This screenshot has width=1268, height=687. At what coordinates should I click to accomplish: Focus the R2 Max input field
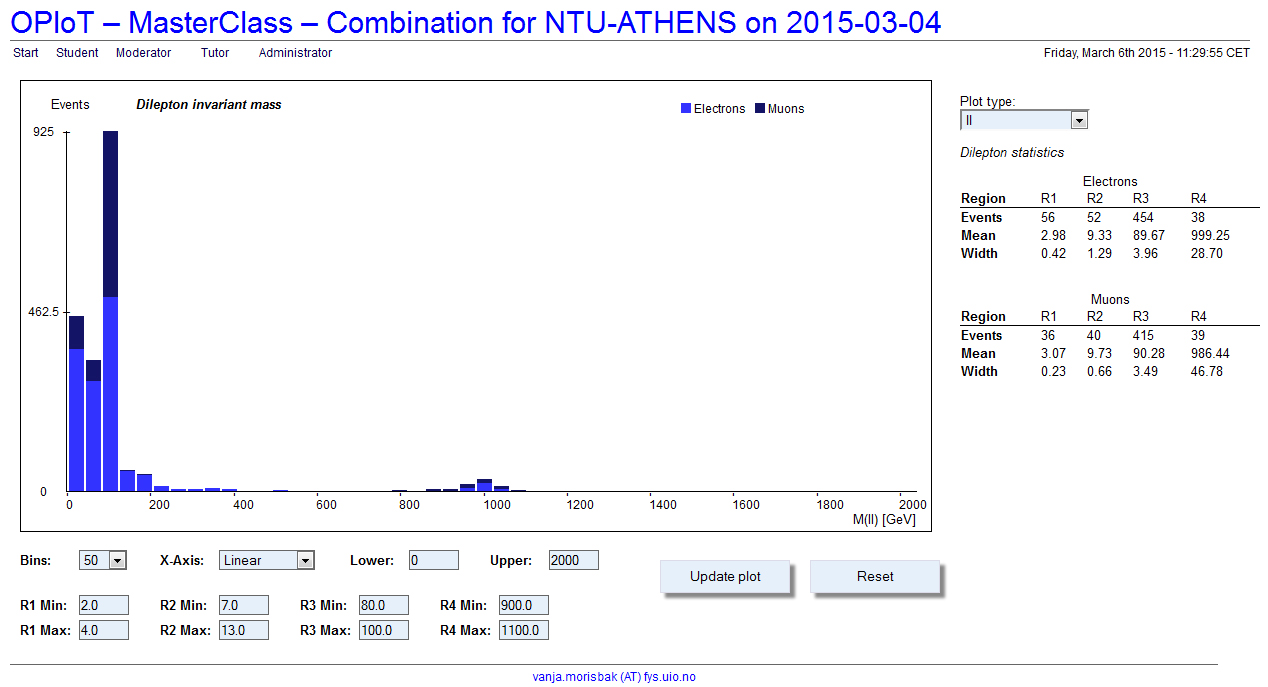pos(244,630)
